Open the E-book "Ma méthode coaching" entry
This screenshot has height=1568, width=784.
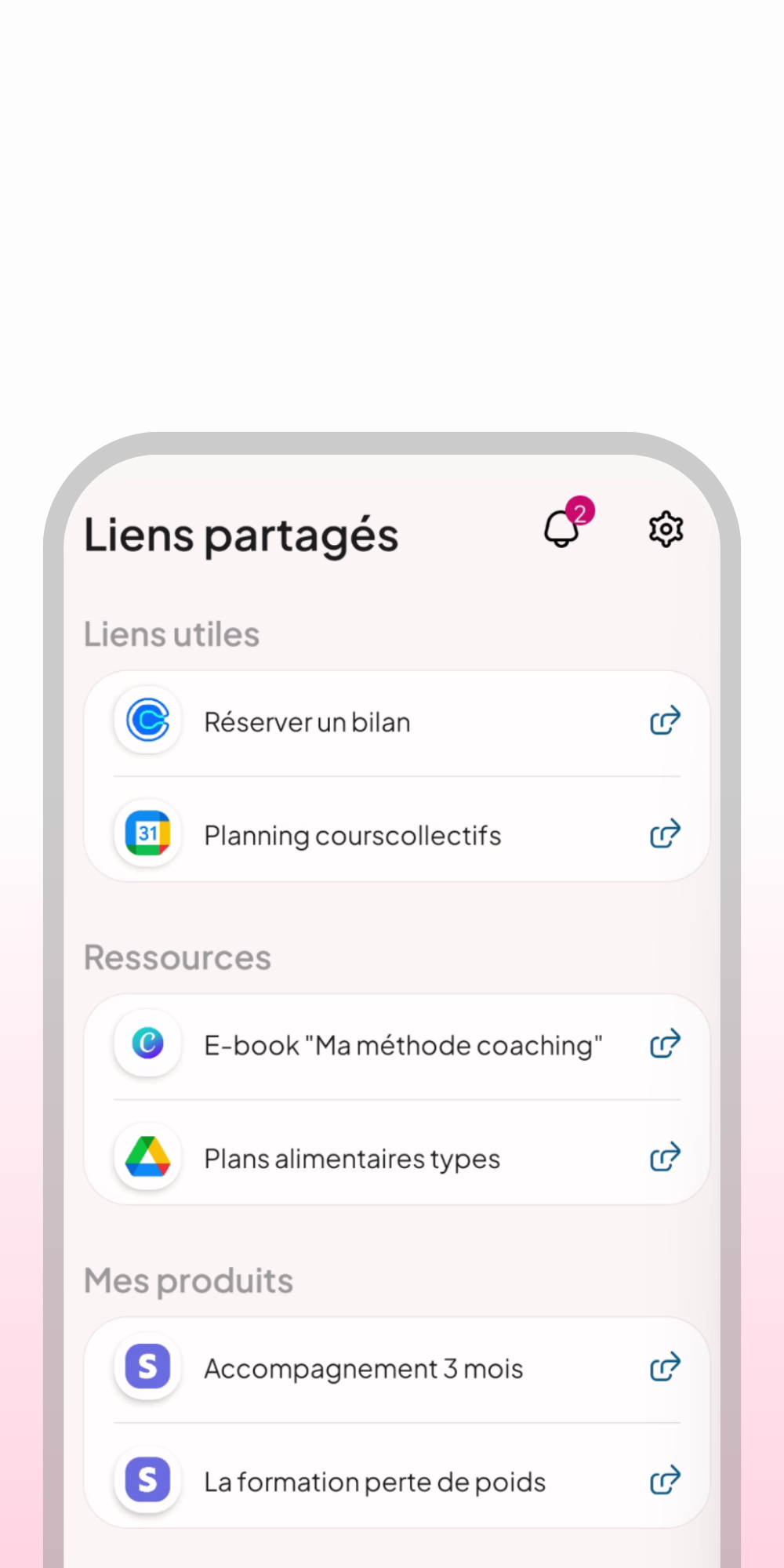pyautogui.click(x=397, y=1044)
